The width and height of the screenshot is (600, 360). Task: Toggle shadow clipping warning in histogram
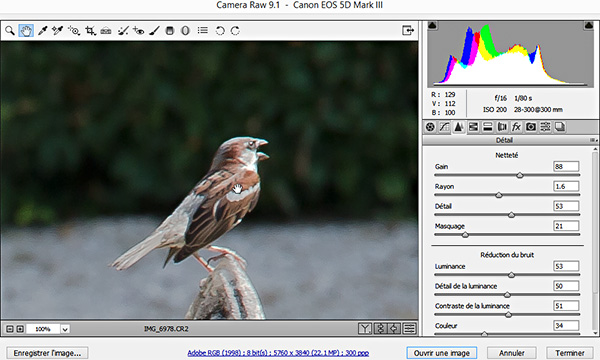(432, 25)
